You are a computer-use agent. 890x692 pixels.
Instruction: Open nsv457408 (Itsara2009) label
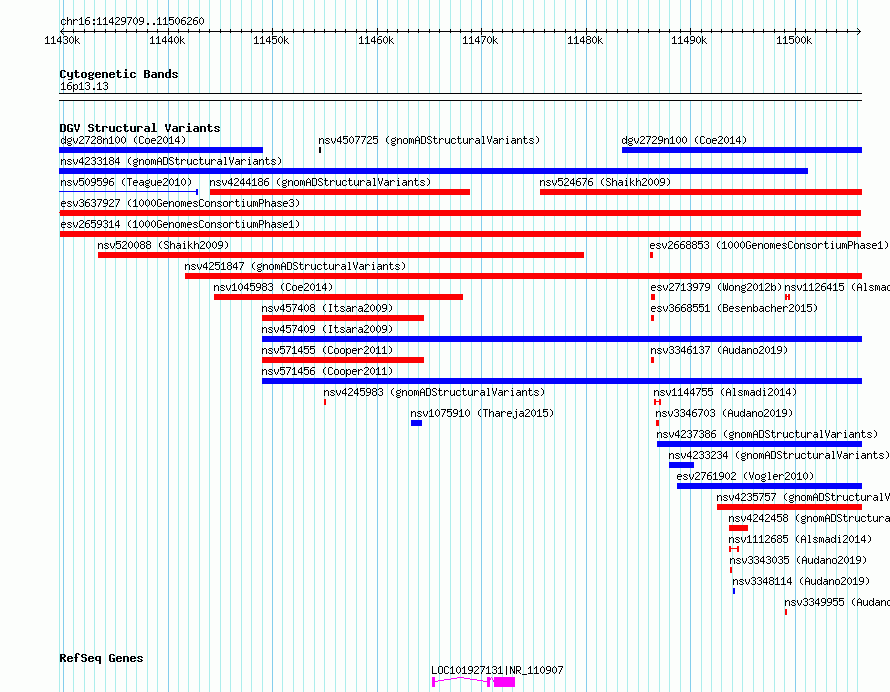tap(327, 308)
